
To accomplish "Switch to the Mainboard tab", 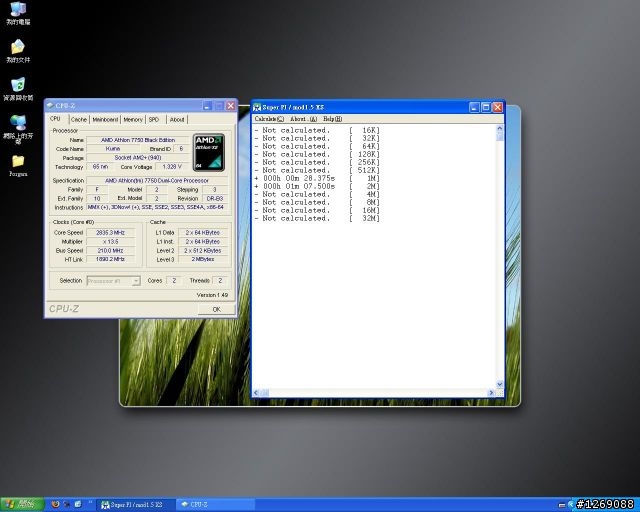I will [x=105, y=120].
